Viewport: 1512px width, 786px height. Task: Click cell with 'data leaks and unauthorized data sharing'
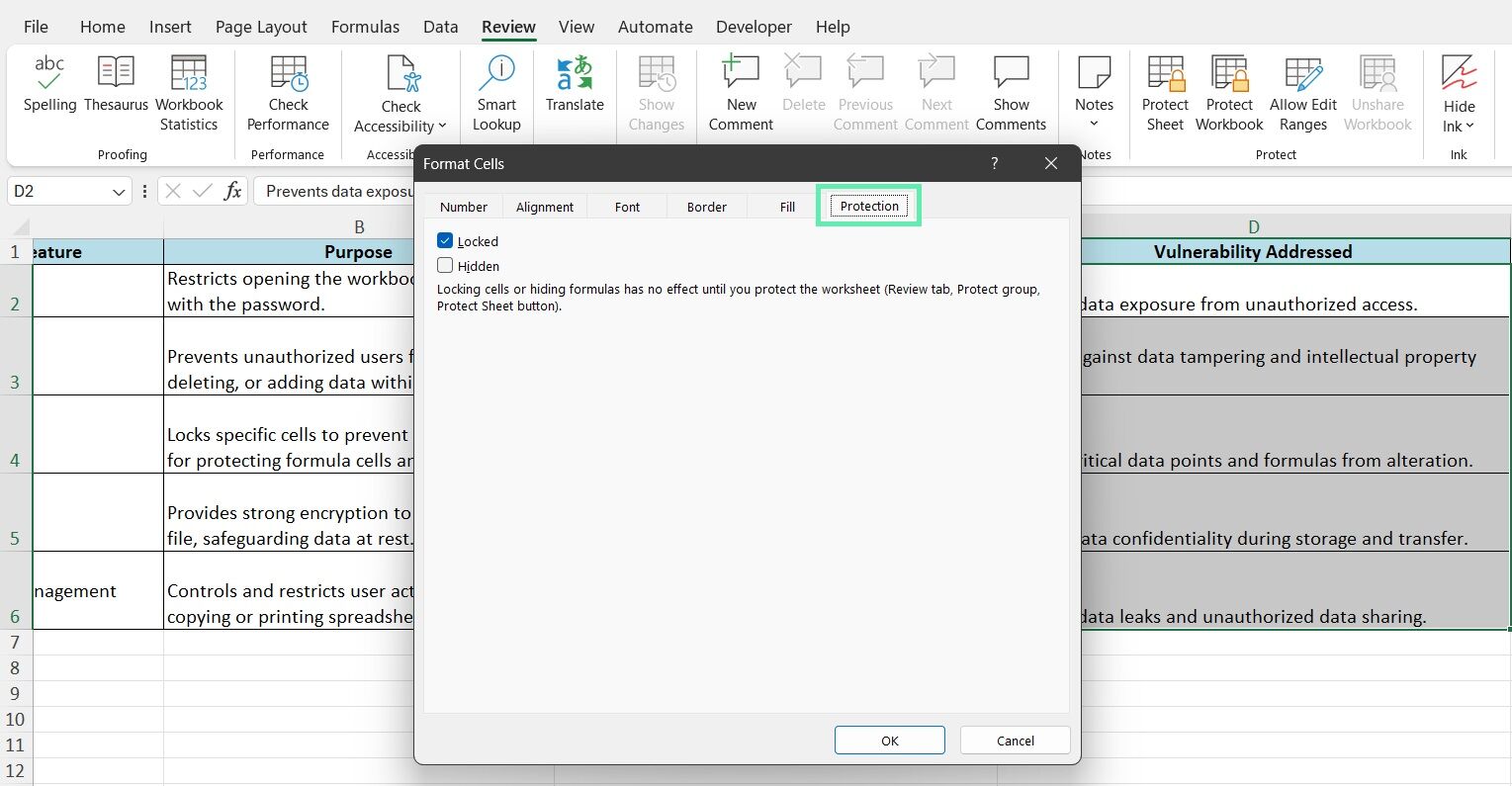1253,590
